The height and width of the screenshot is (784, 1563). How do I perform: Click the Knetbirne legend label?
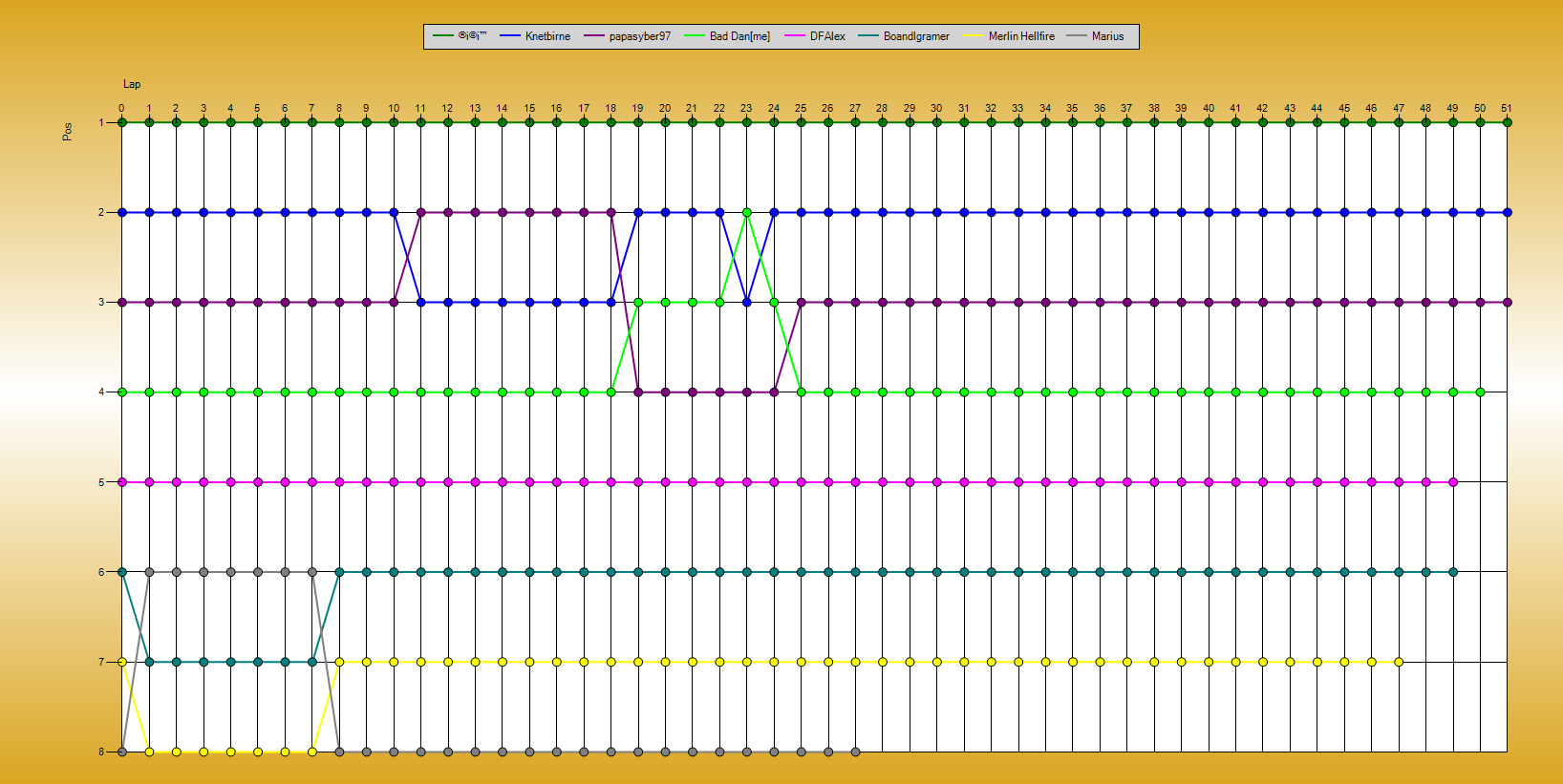tap(547, 36)
